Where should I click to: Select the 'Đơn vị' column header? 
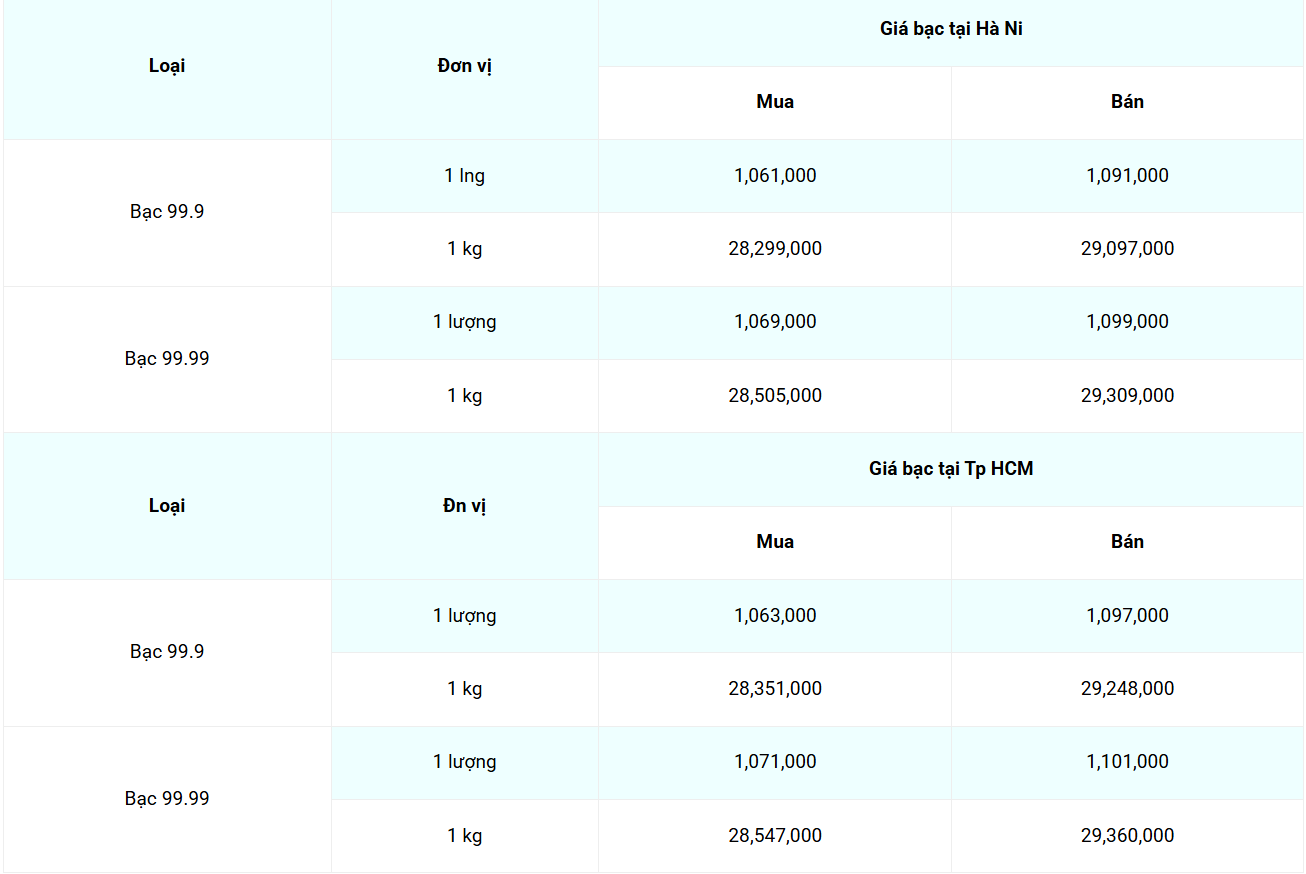coord(465,67)
